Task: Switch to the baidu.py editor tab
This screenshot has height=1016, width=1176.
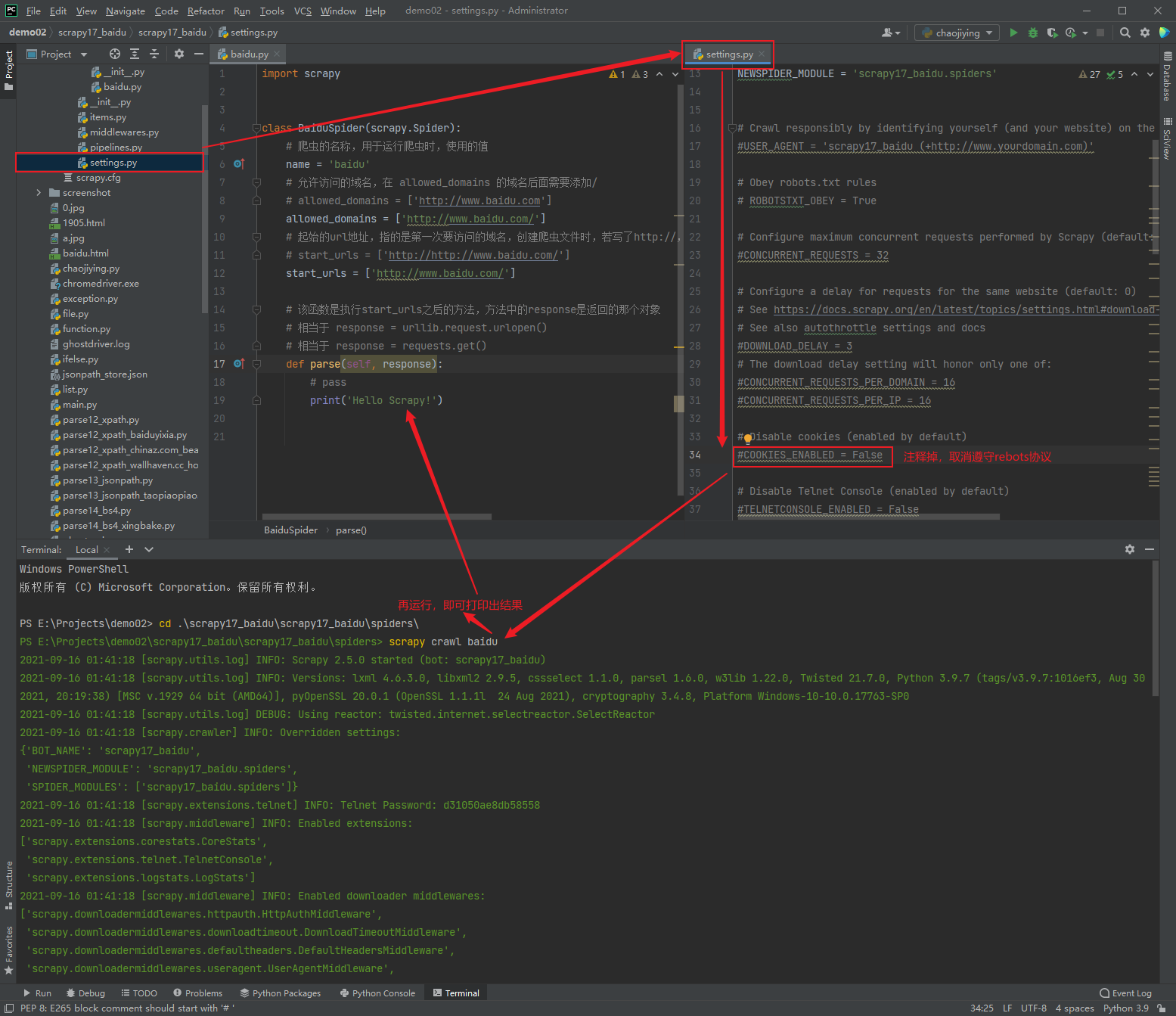Action: point(248,54)
